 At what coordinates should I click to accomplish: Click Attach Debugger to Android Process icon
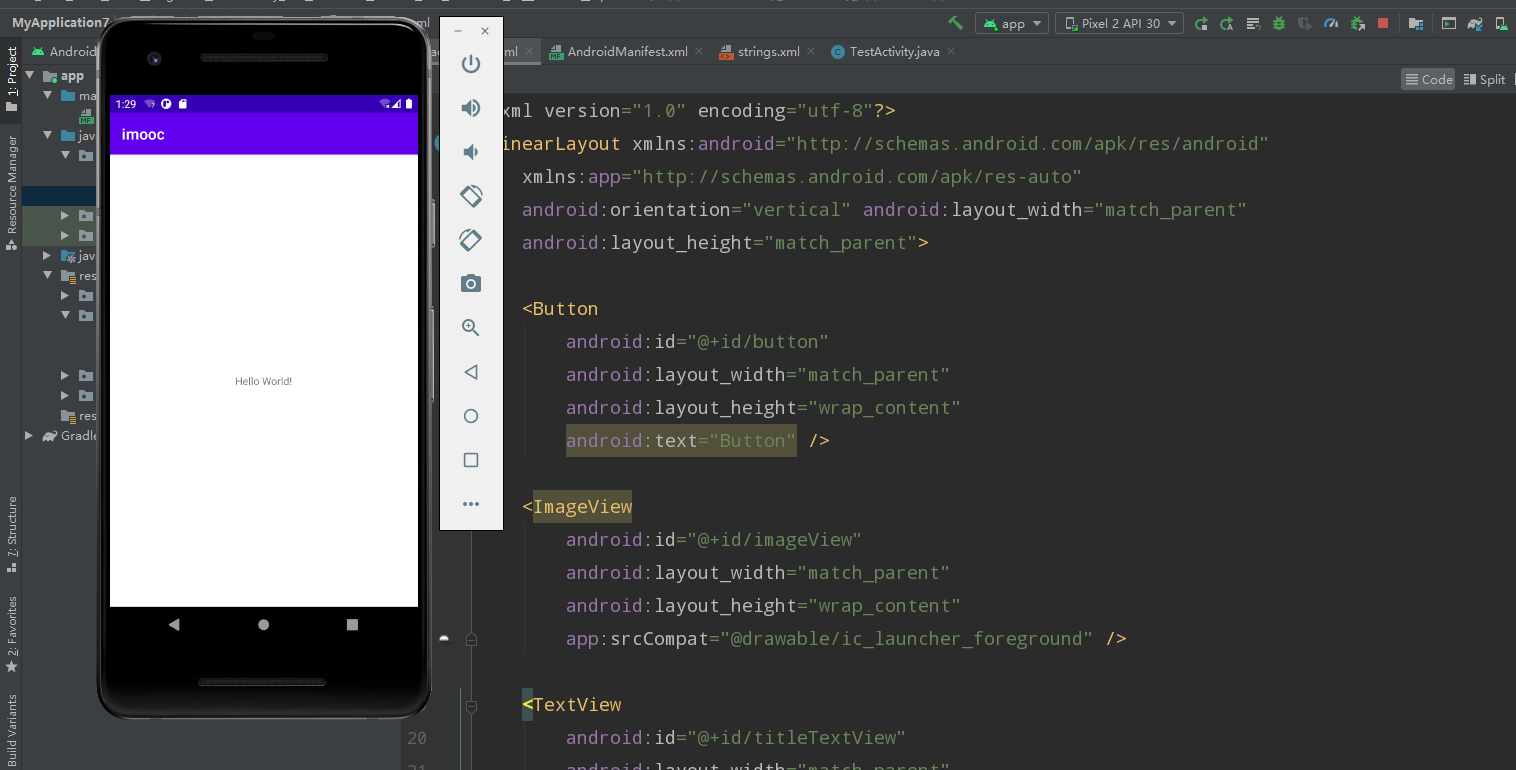tap(1357, 23)
